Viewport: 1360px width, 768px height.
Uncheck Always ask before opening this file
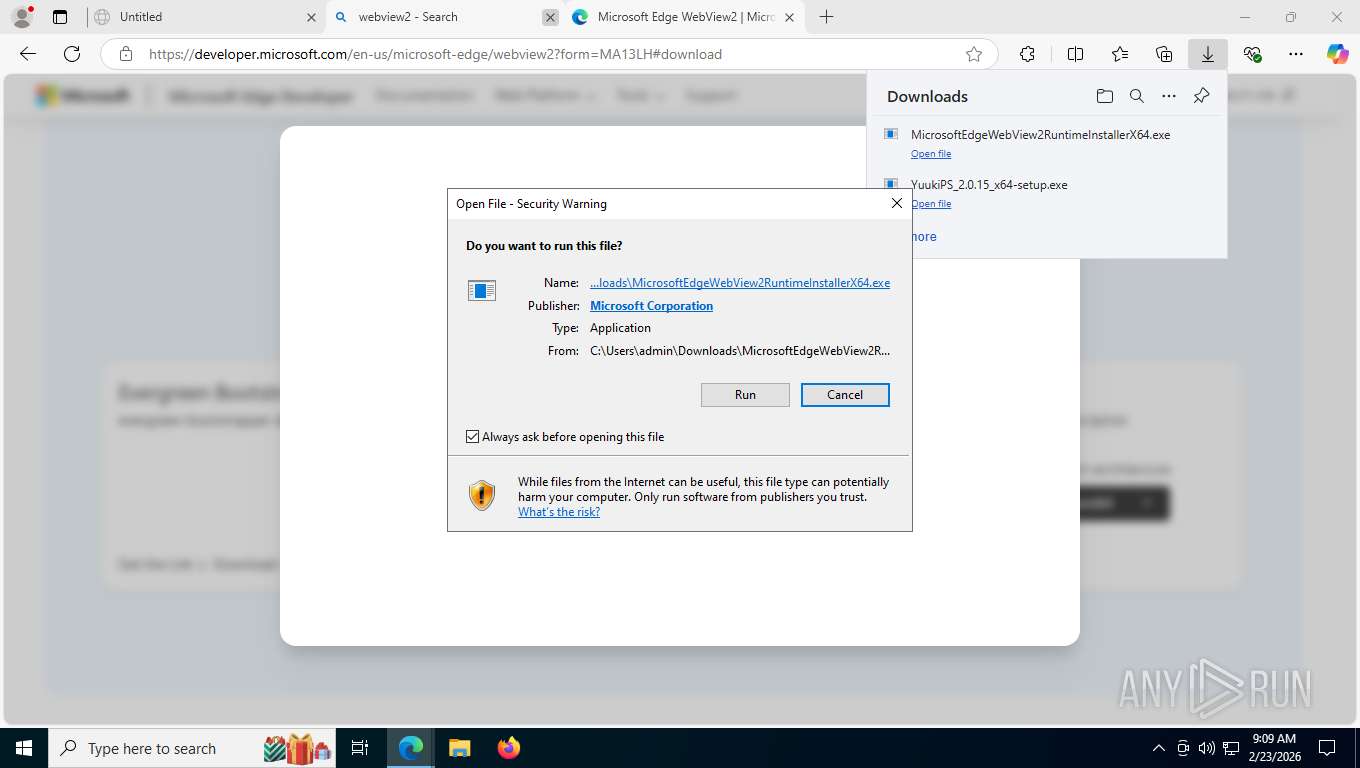coord(473,437)
